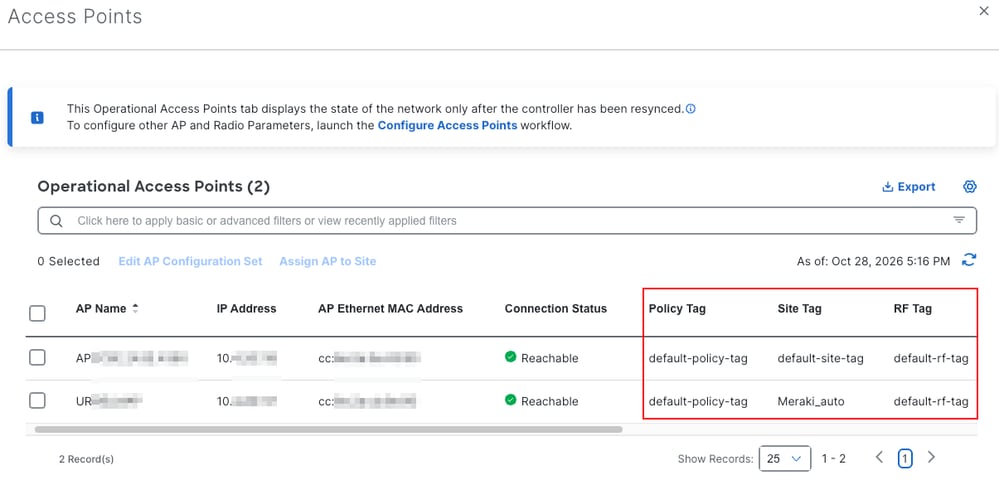
Task: Click the blue info banner icon
Action: tap(38, 118)
